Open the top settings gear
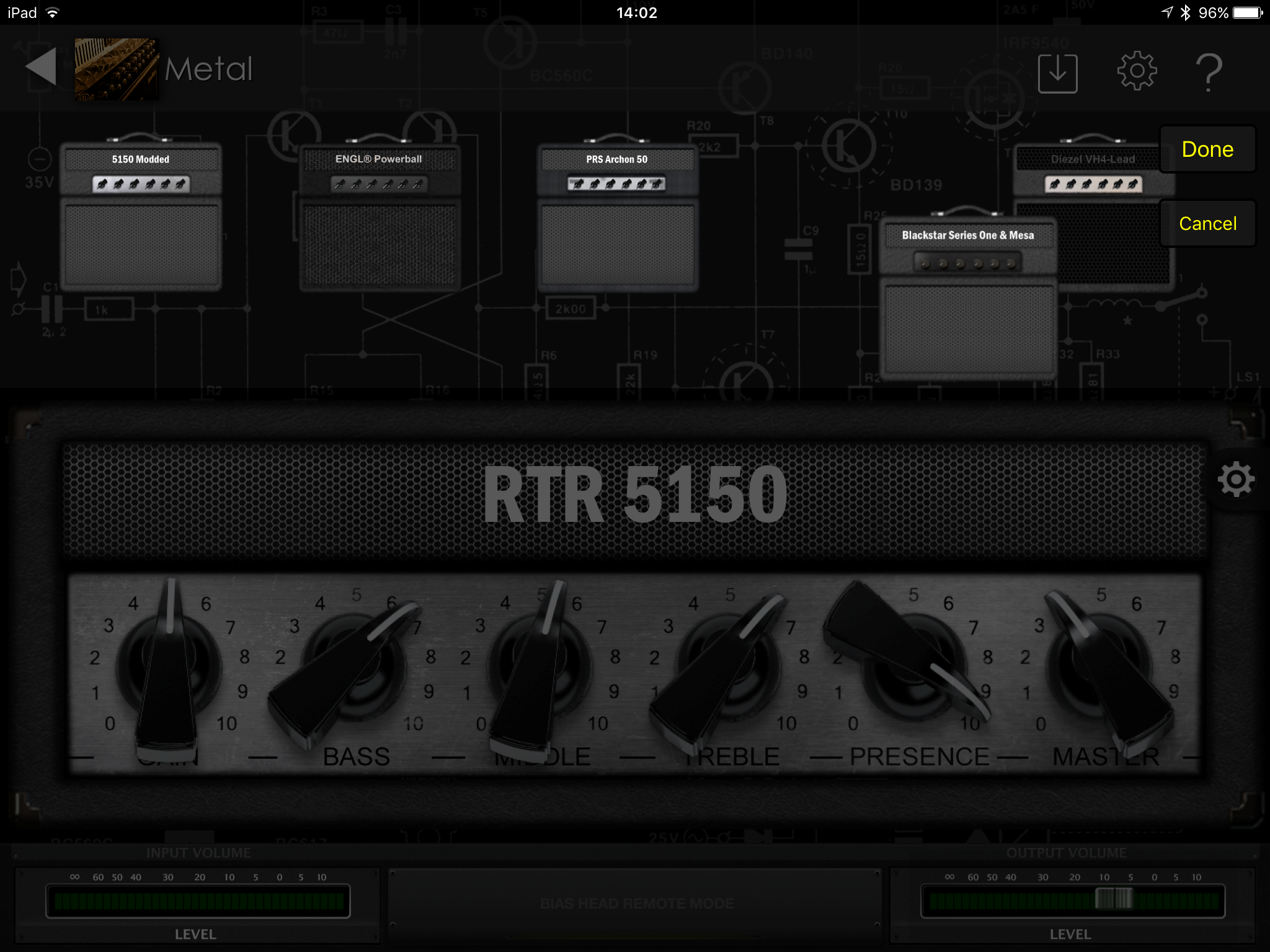This screenshot has height=952, width=1270. [x=1137, y=71]
